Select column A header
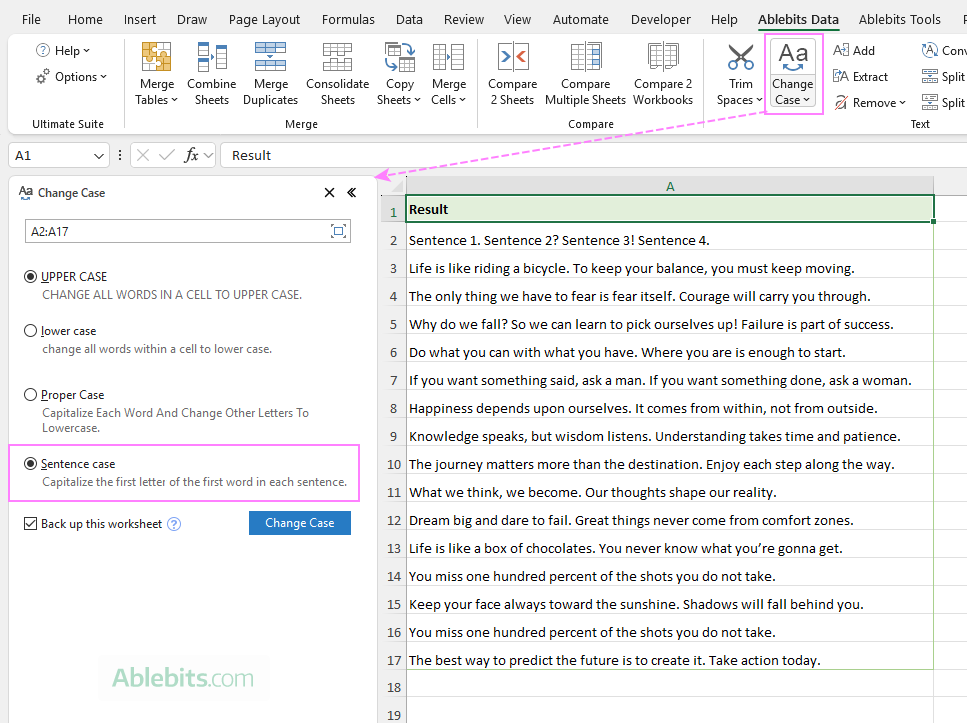The image size is (967, 723). [670, 186]
